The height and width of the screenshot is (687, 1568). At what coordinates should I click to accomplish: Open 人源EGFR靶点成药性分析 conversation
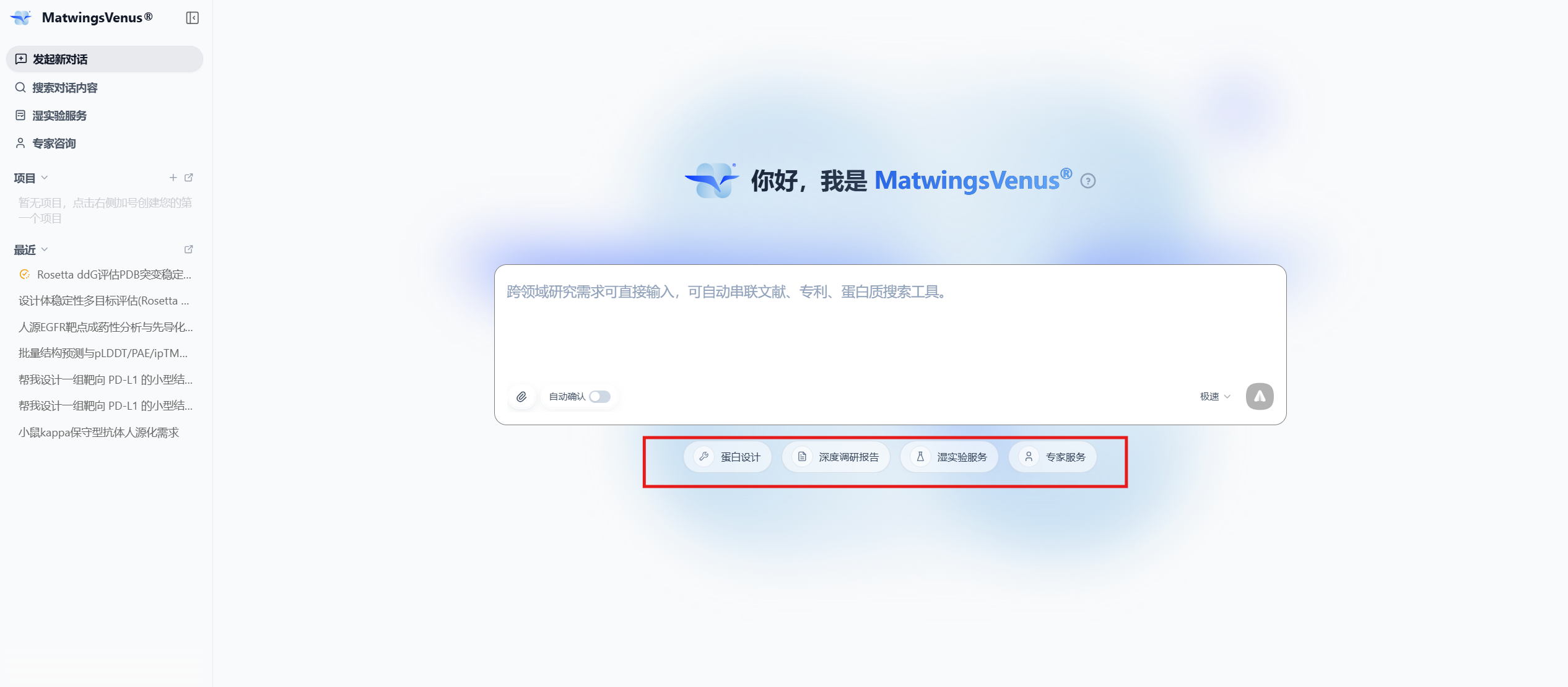point(104,327)
